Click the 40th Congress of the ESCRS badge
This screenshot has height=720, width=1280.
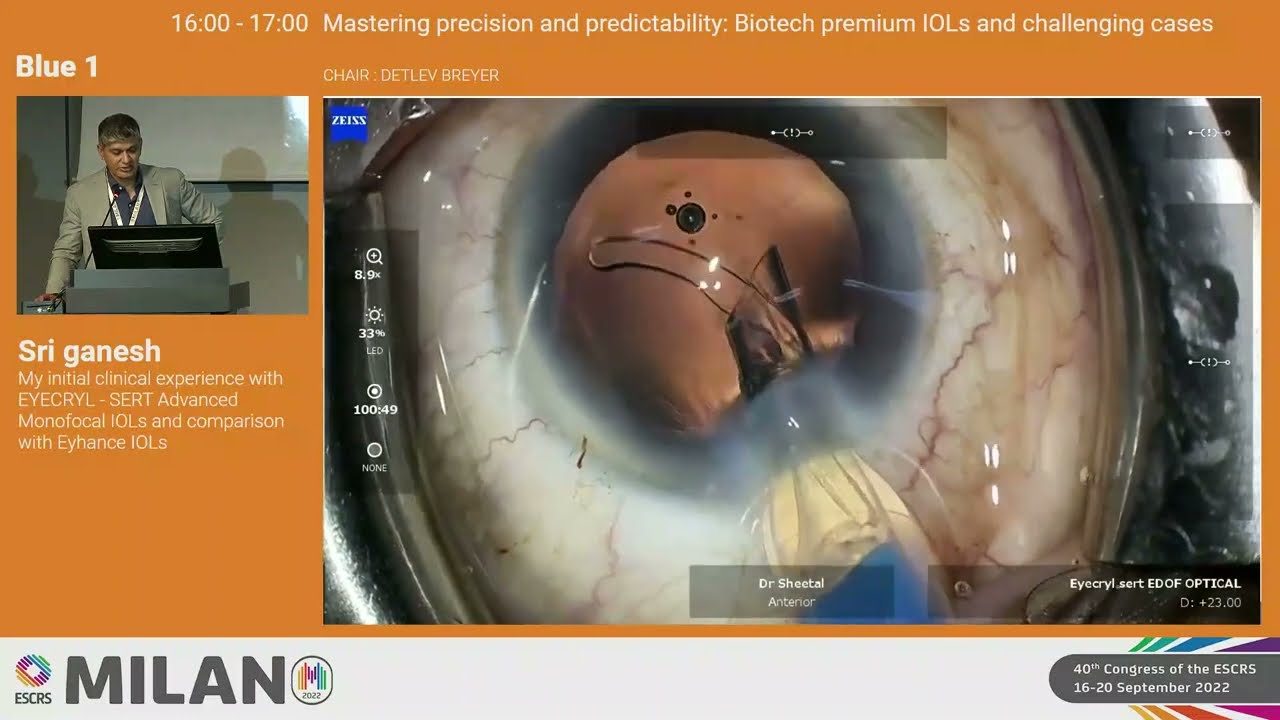pos(1164,679)
